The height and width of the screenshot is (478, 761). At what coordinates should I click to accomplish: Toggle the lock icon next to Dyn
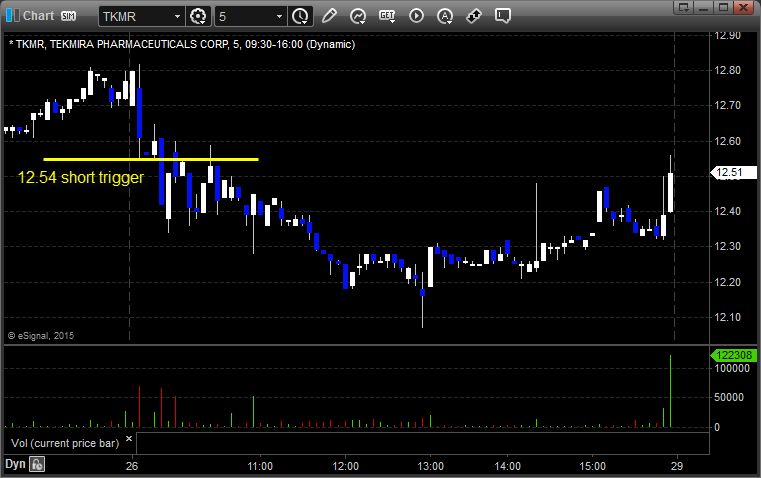click(x=37, y=464)
